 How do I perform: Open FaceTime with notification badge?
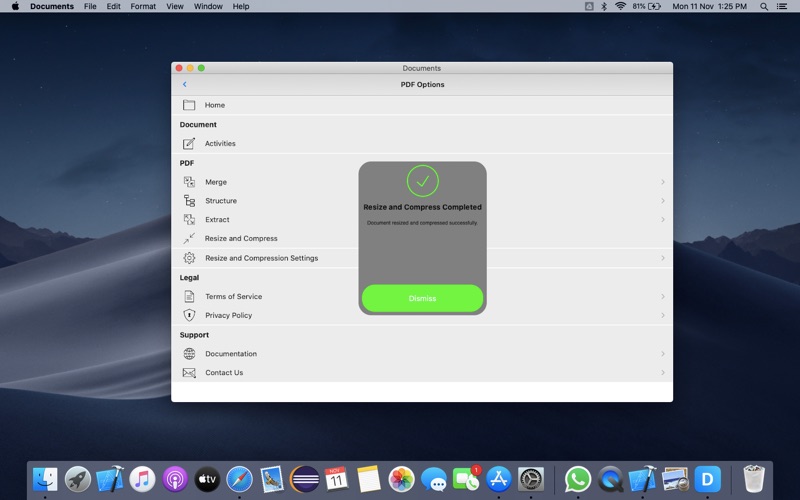point(466,480)
